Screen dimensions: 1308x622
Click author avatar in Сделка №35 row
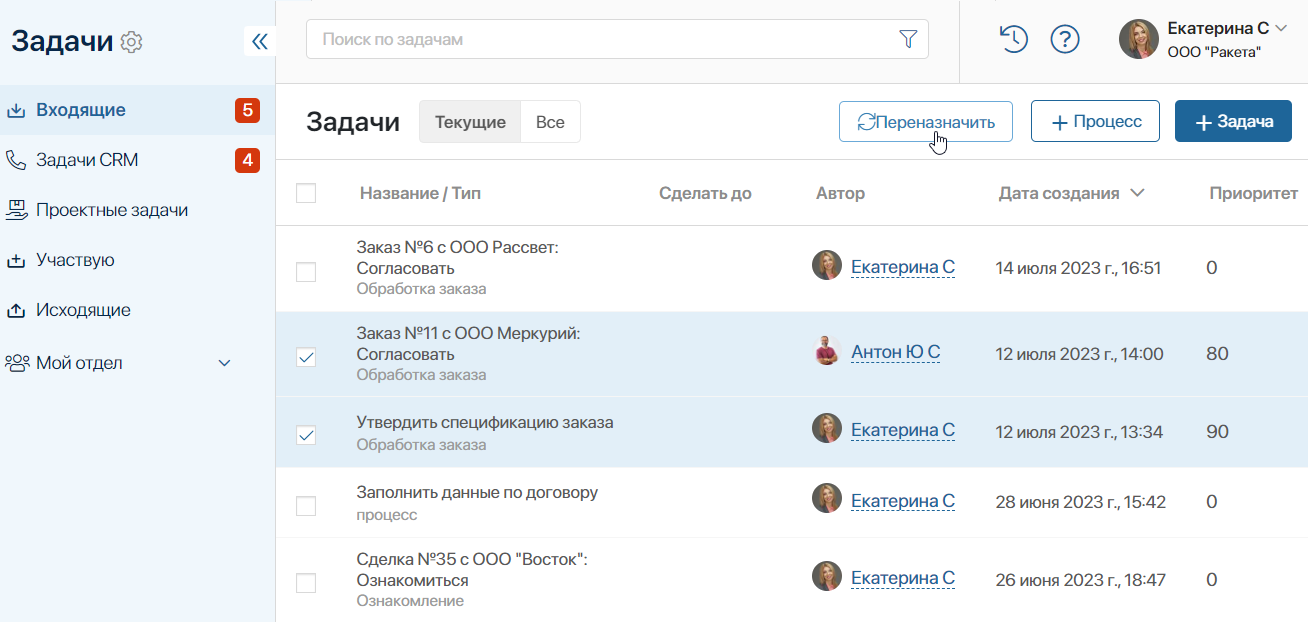coord(826,575)
